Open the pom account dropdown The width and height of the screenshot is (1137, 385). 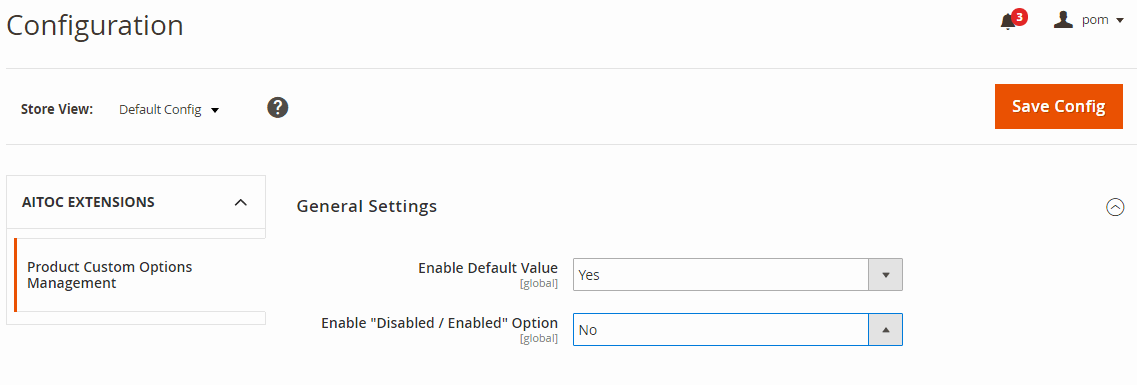pos(1088,20)
